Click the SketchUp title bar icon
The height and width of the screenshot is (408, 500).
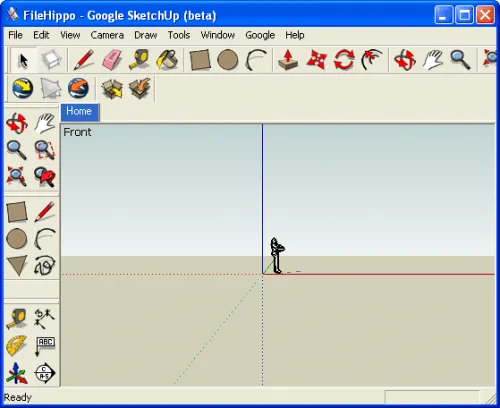(13, 15)
